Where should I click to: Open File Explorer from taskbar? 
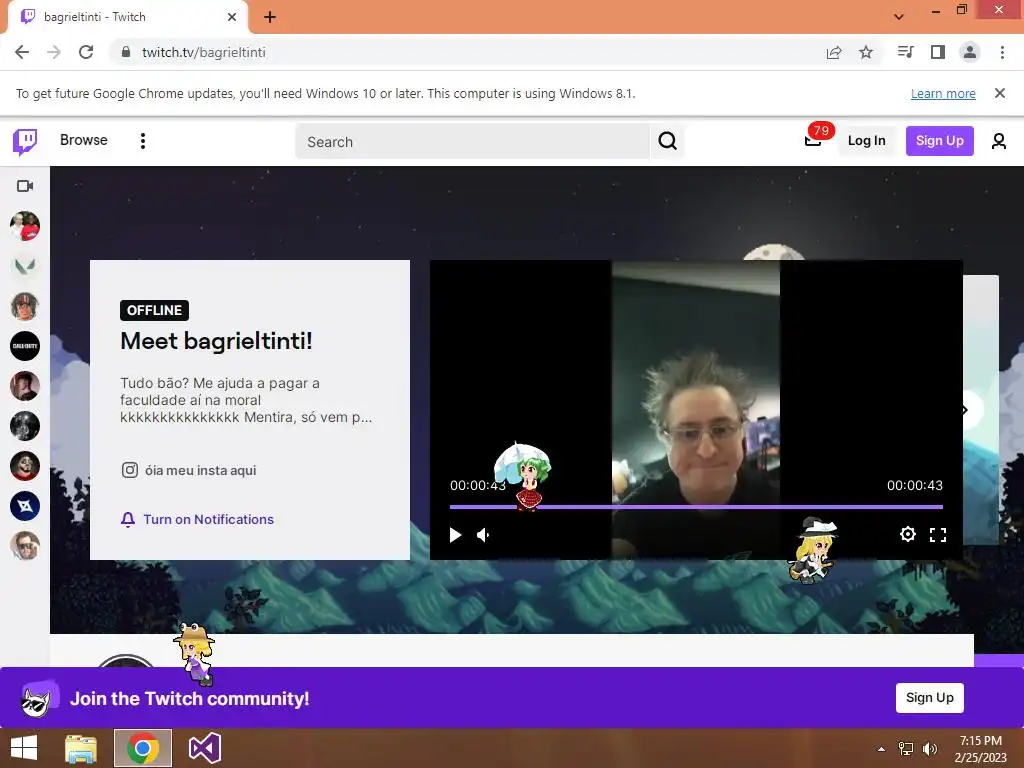[x=81, y=748]
